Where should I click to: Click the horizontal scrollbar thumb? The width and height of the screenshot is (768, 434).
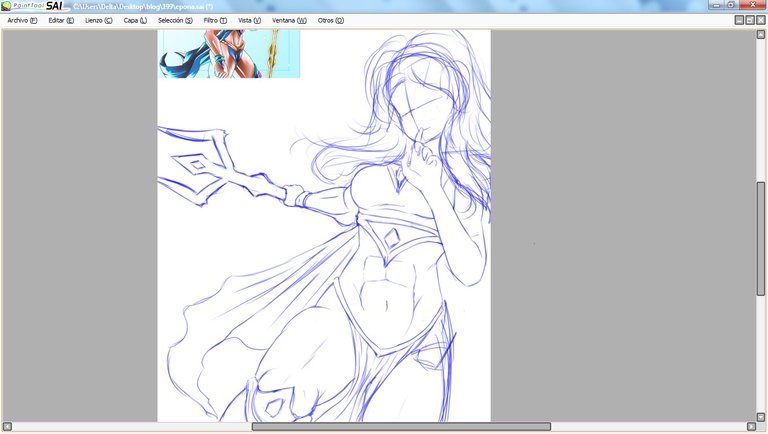click(x=401, y=427)
